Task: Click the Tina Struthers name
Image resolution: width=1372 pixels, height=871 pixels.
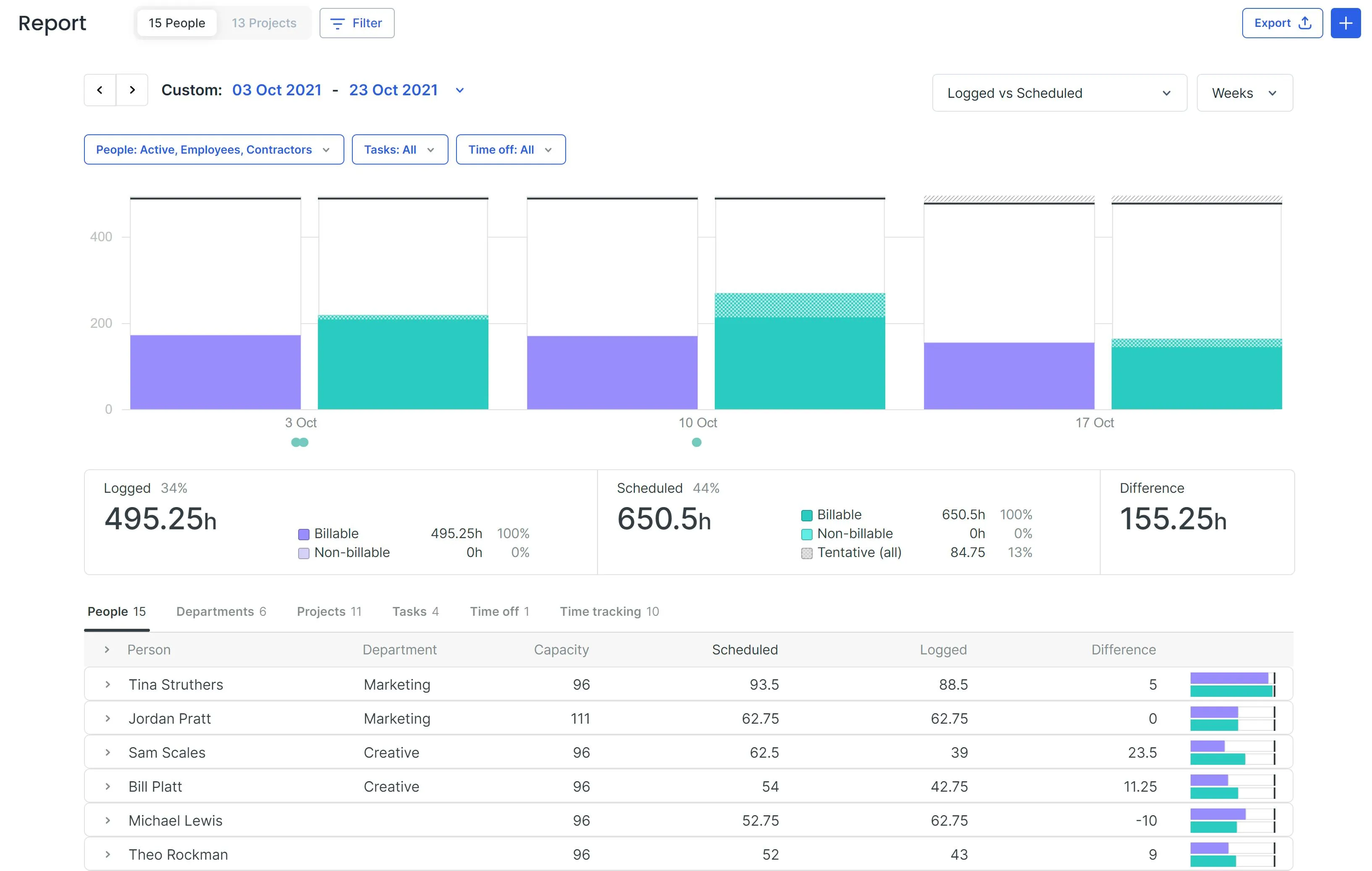Action: (176, 684)
